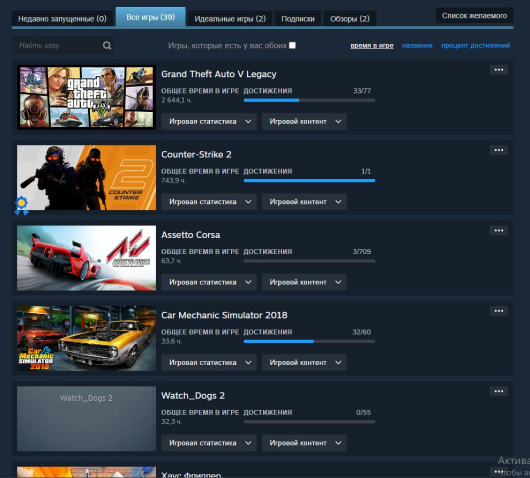Viewport: 530px width, 478px height.
Task: Open the Подписки tab
Action: pyautogui.click(x=298, y=19)
